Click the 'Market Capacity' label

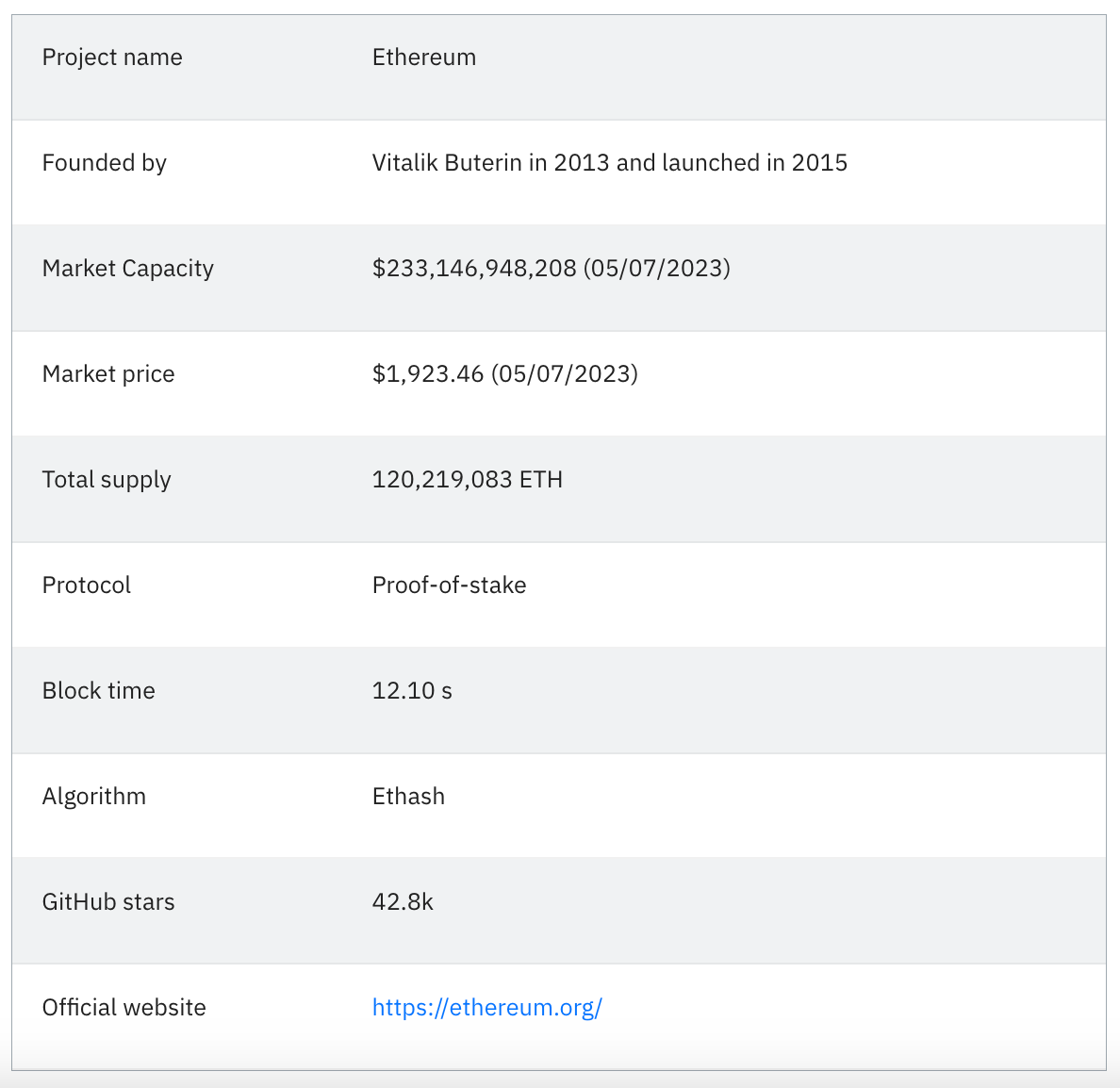pyautogui.click(x=128, y=269)
